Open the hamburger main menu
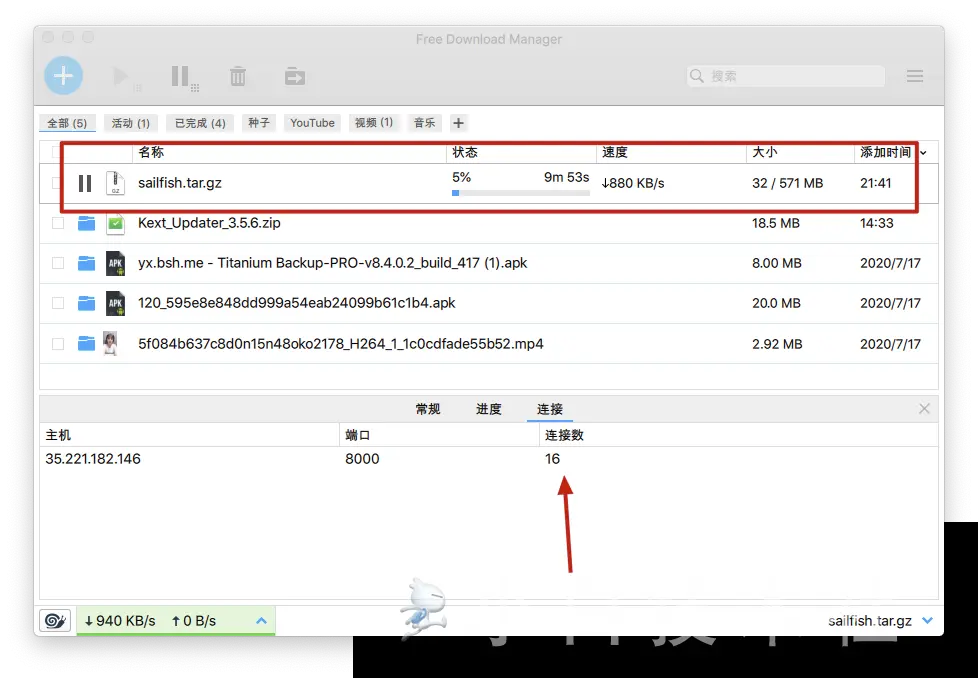The width and height of the screenshot is (978, 678). [x=915, y=76]
